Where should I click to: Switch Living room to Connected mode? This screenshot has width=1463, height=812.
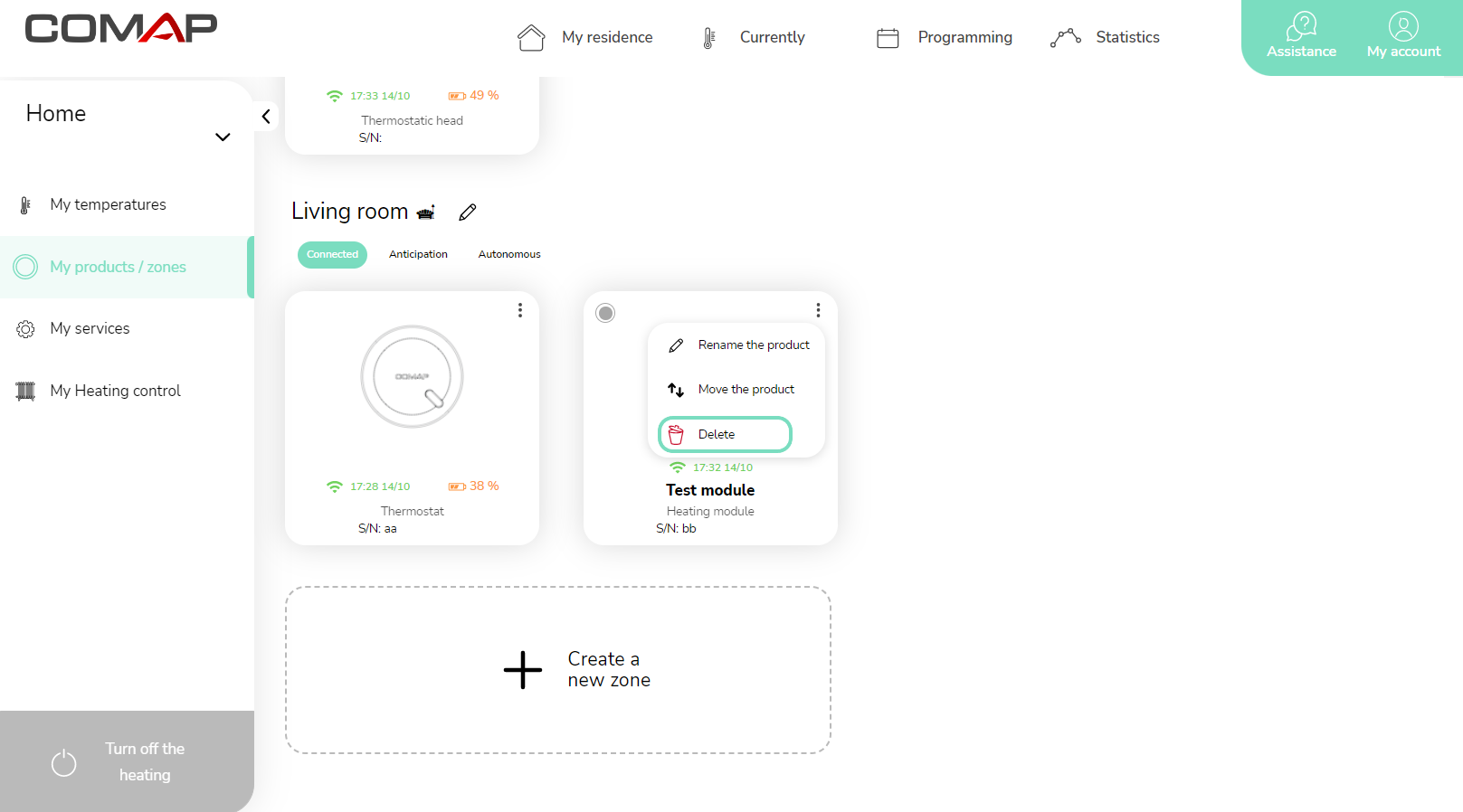(x=332, y=255)
